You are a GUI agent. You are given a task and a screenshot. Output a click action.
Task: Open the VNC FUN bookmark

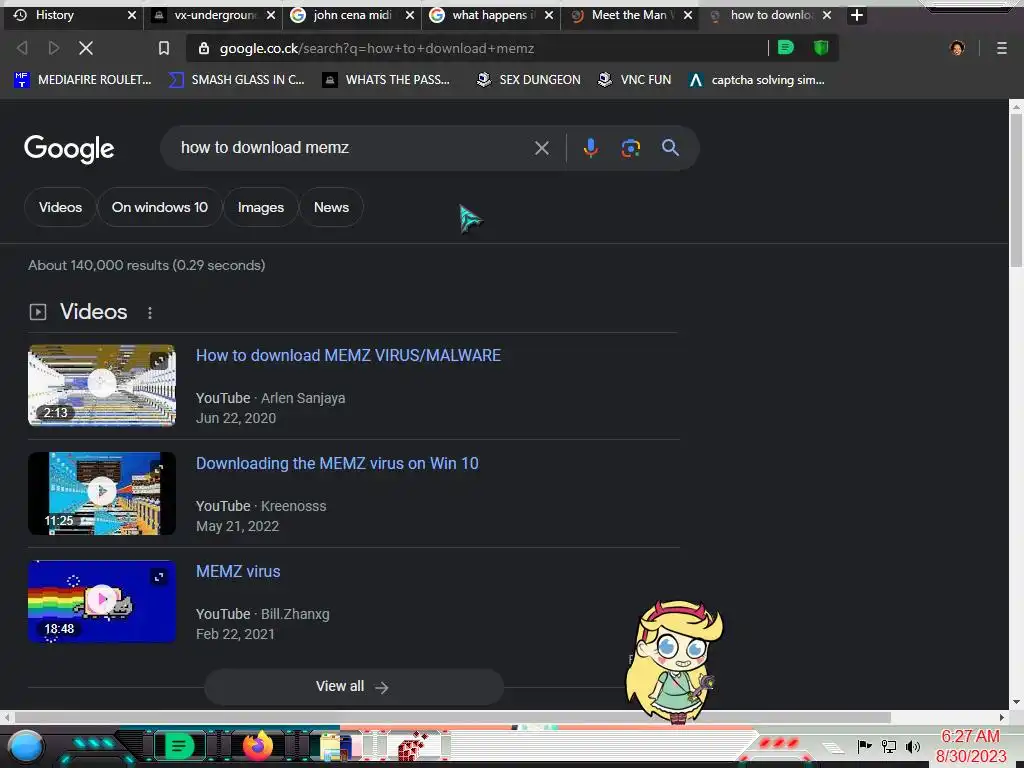[635, 80]
